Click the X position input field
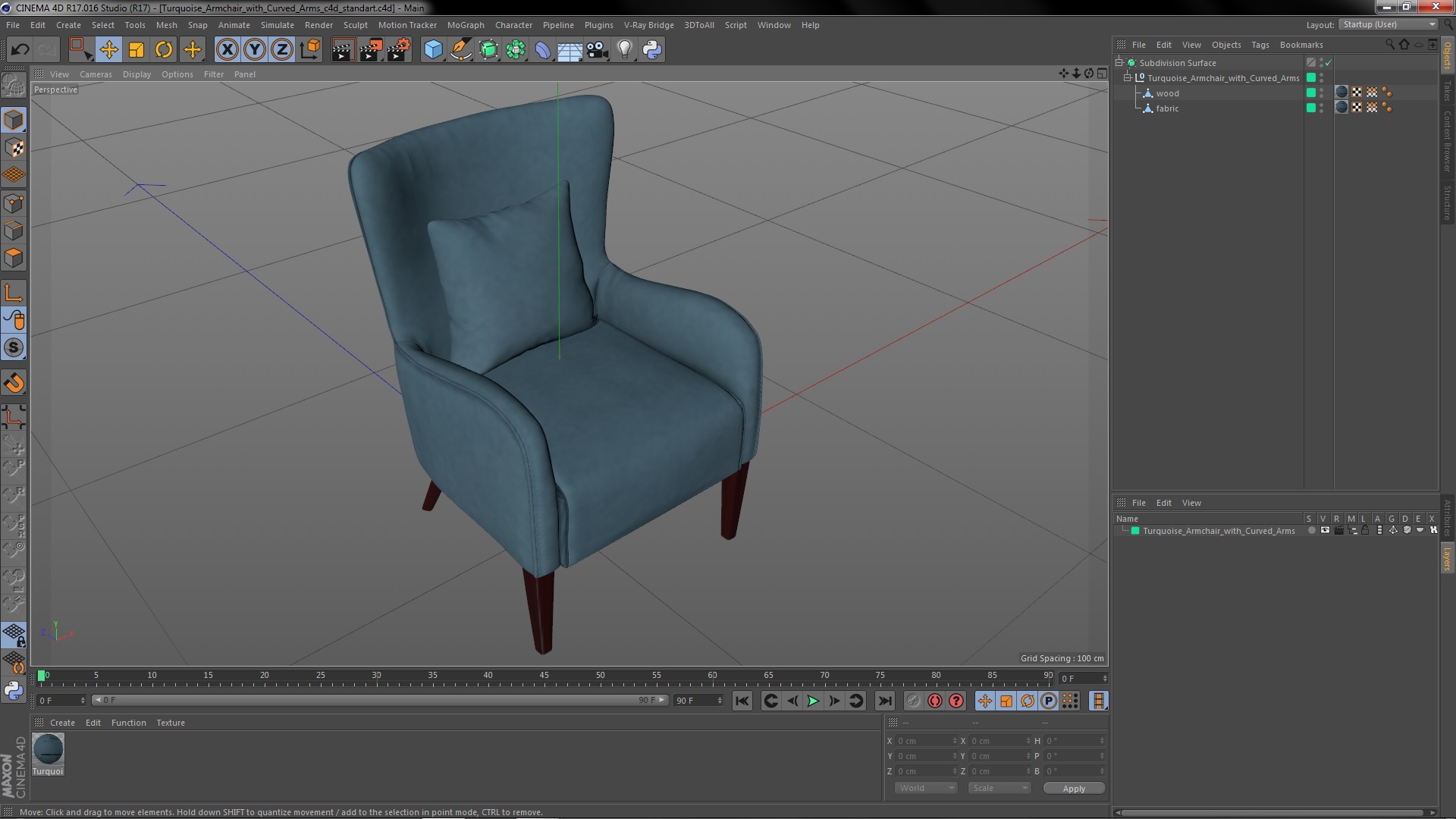 927,742
